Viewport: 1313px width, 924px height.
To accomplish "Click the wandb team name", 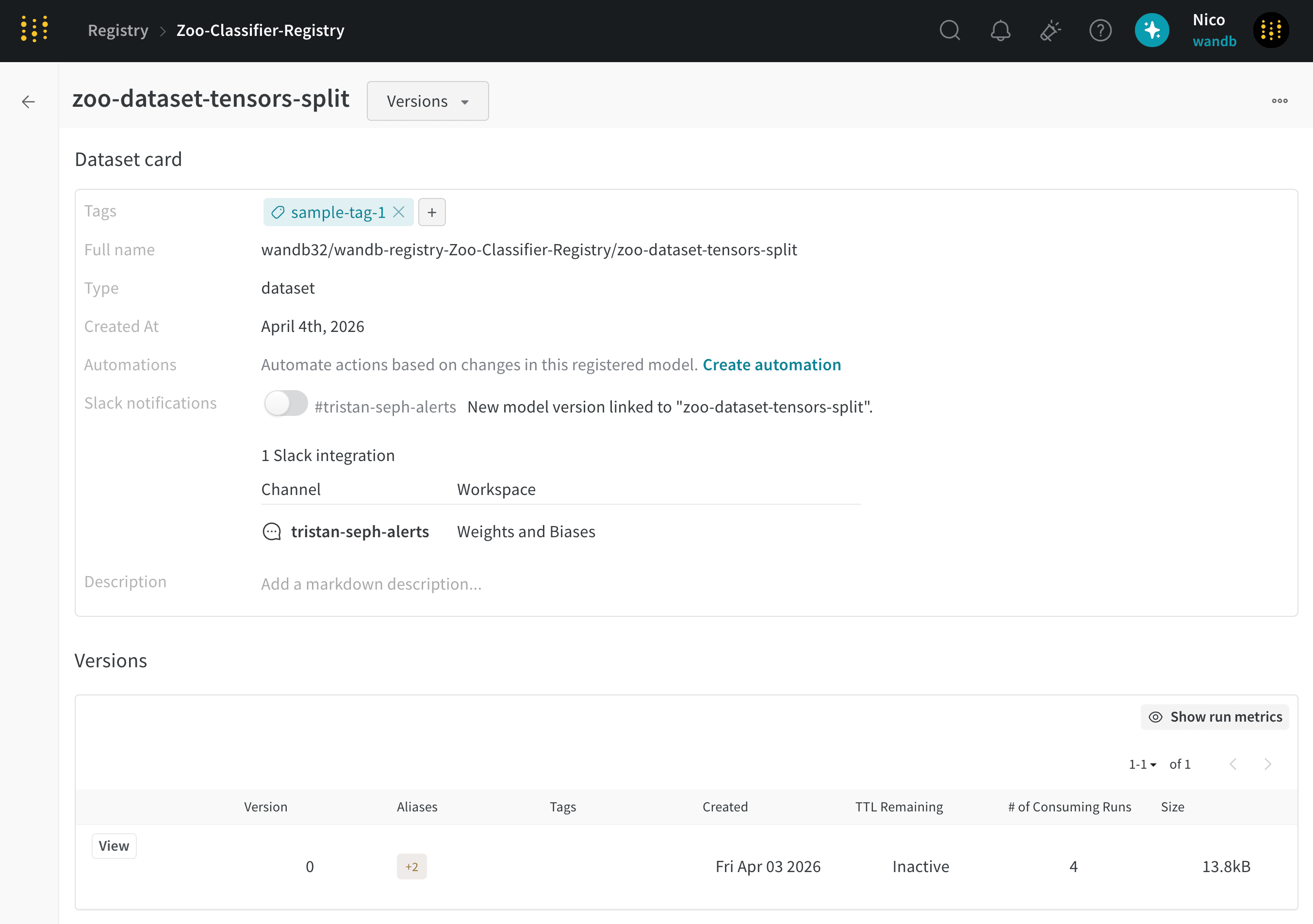I will coord(1214,42).
